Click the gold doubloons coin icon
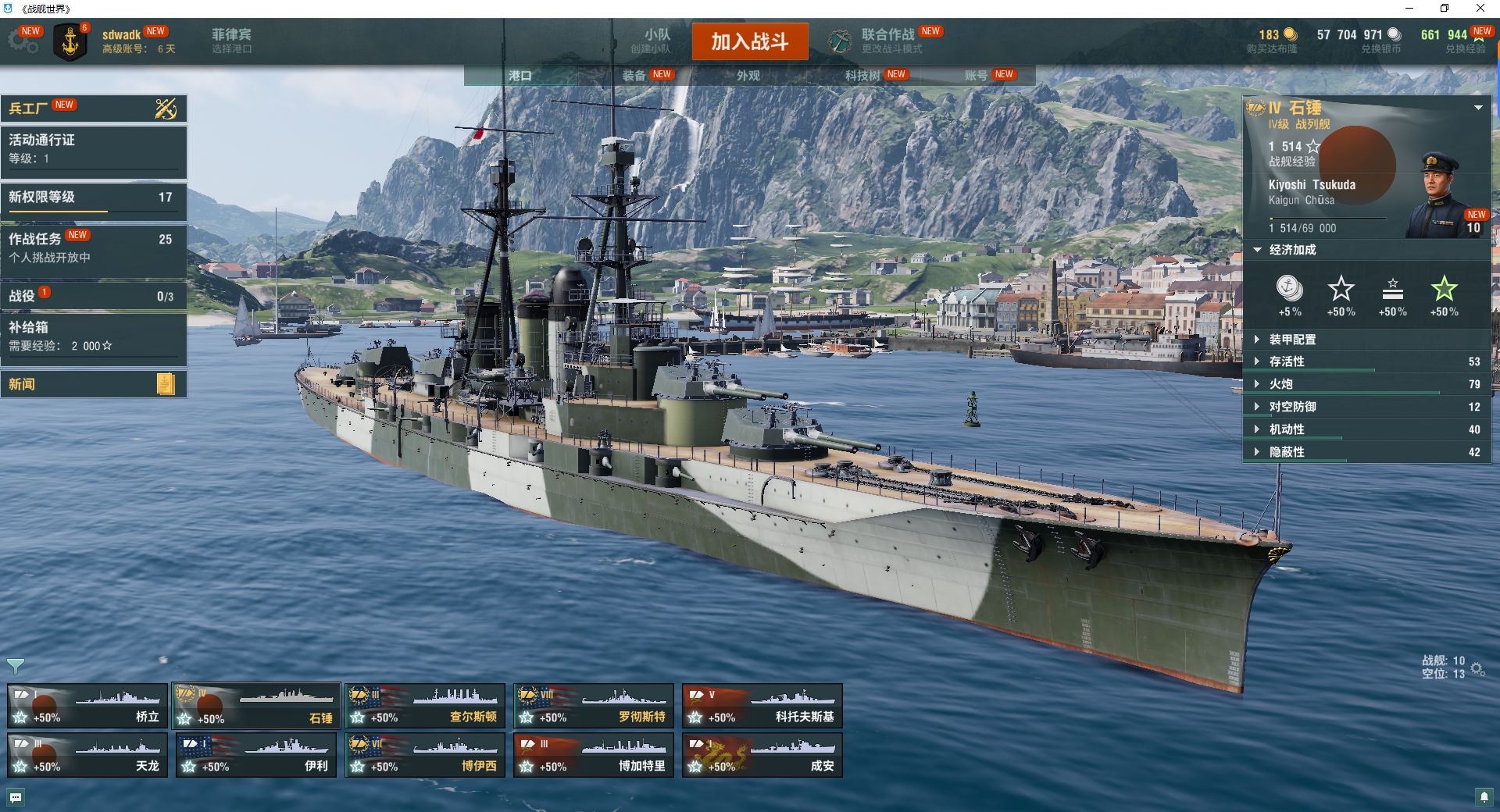The width and height of the screenshot is (1500, 812). (1291, 34)
